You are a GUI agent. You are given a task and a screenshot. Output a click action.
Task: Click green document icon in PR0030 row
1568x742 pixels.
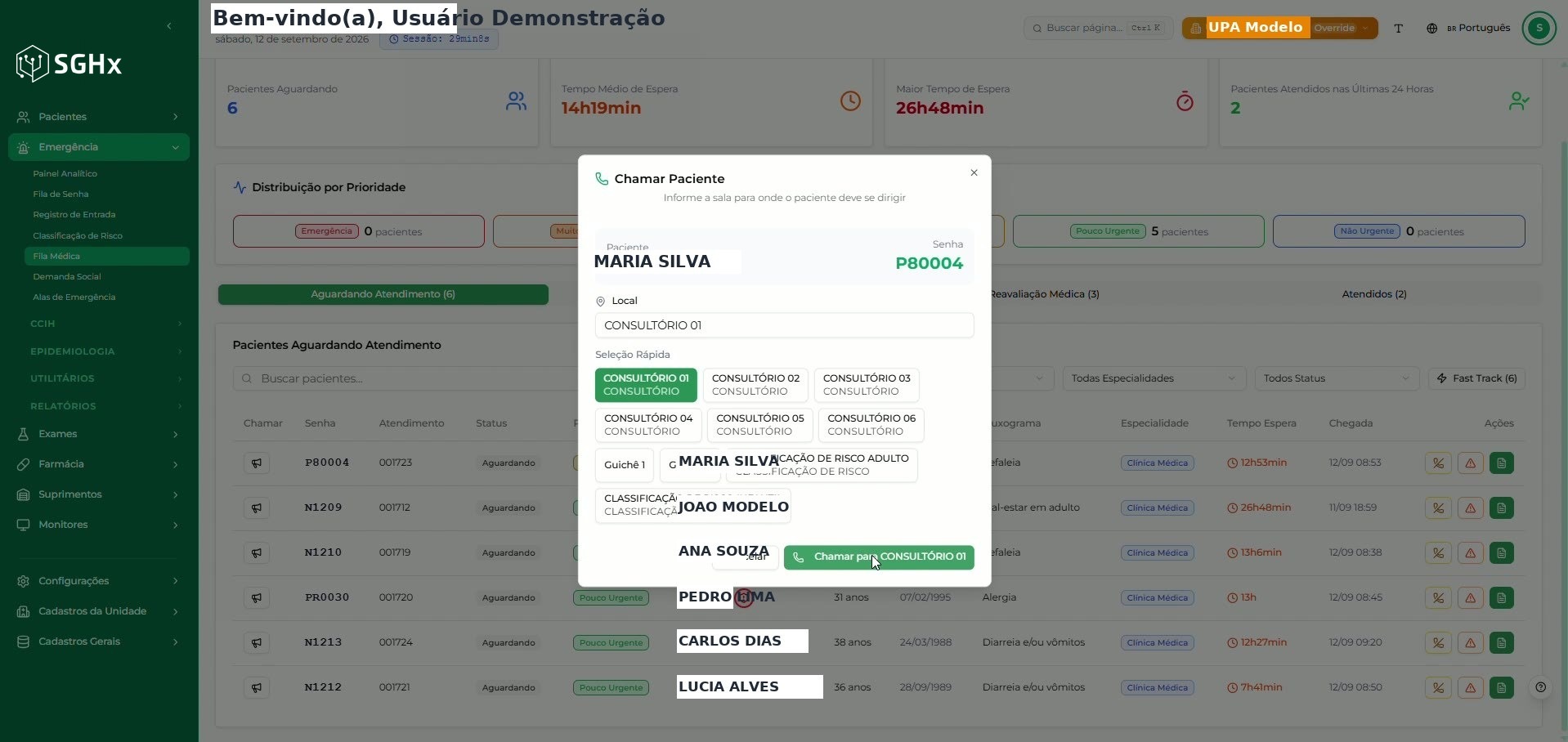pyautogui.click(x=1502, y=598)
